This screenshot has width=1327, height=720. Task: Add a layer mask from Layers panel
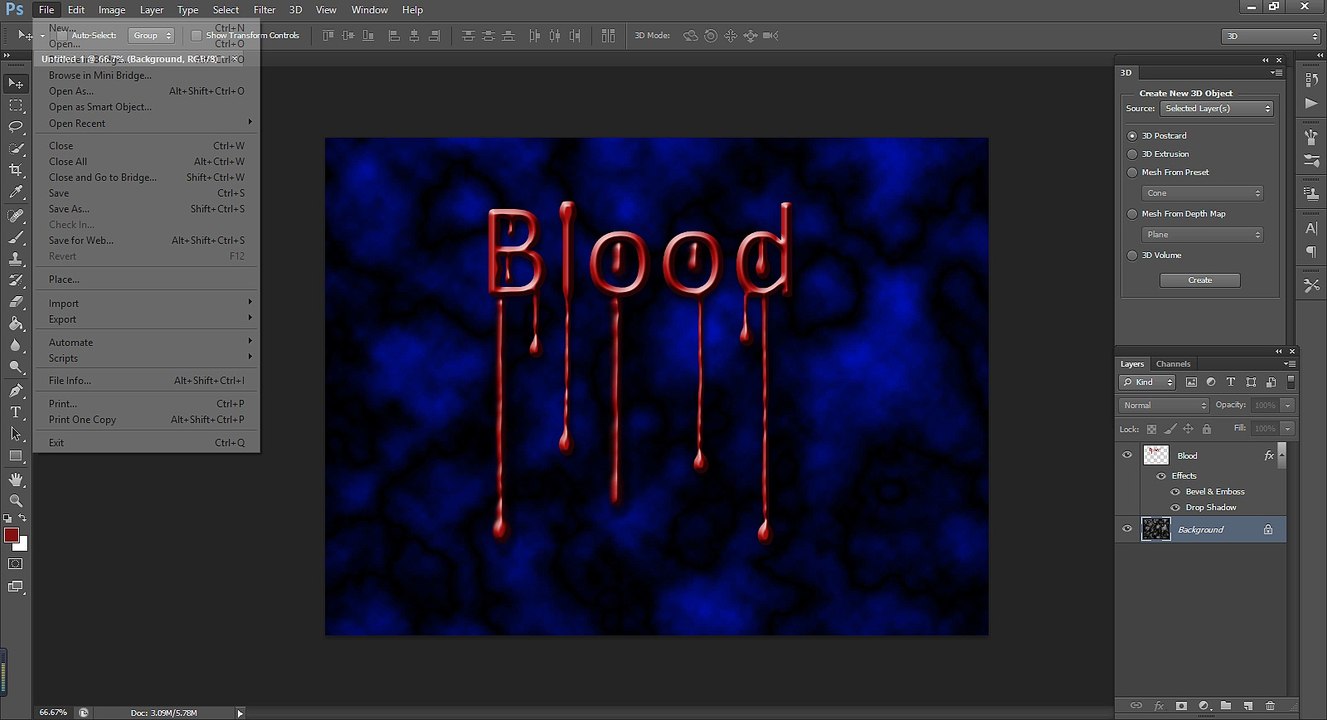click(1181, 706)
